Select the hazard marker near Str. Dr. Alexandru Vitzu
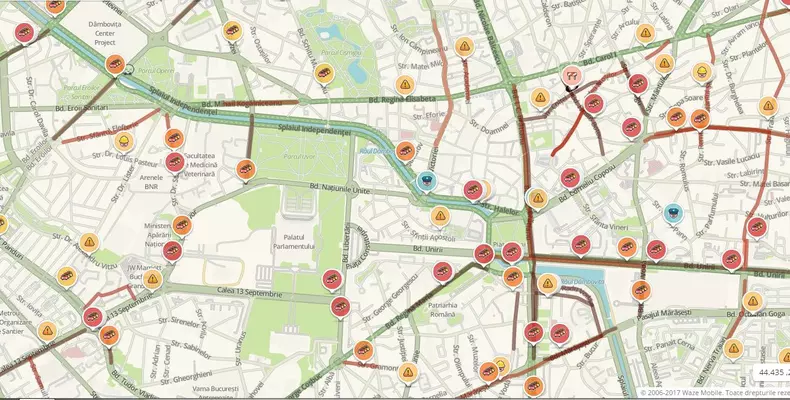Viewport: 790px width, 400px height. pos(89,242)
